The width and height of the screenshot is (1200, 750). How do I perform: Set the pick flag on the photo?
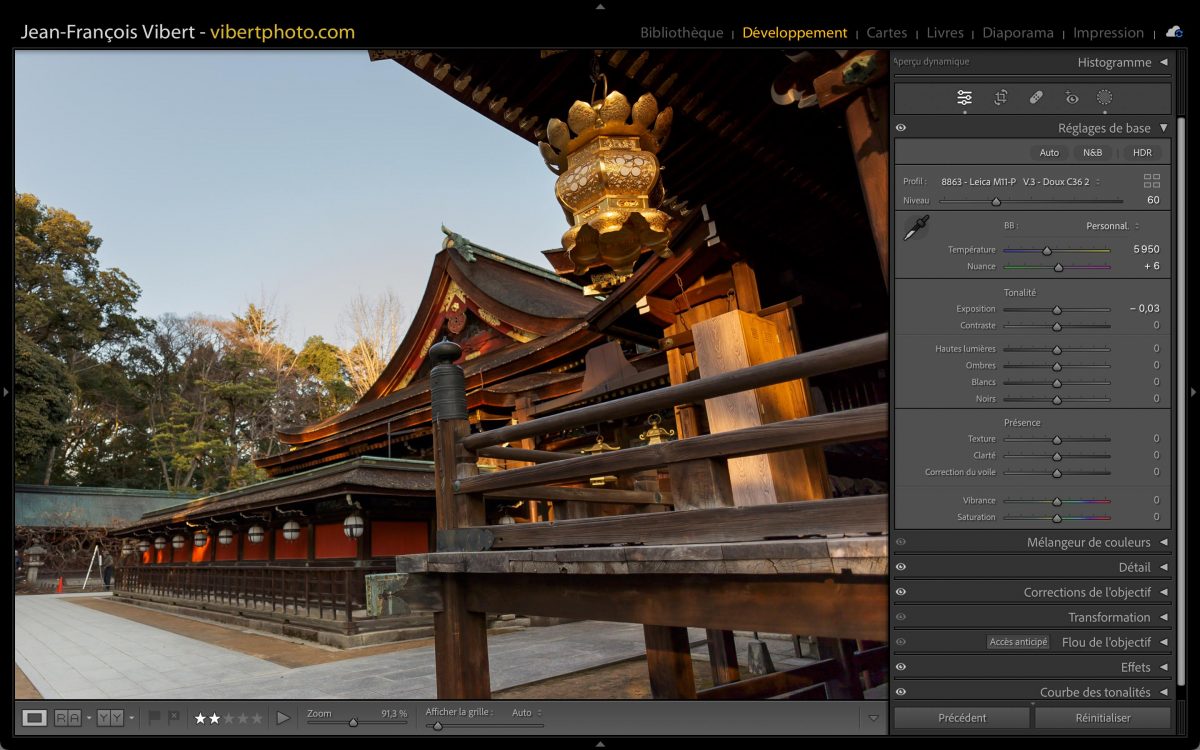154,718
